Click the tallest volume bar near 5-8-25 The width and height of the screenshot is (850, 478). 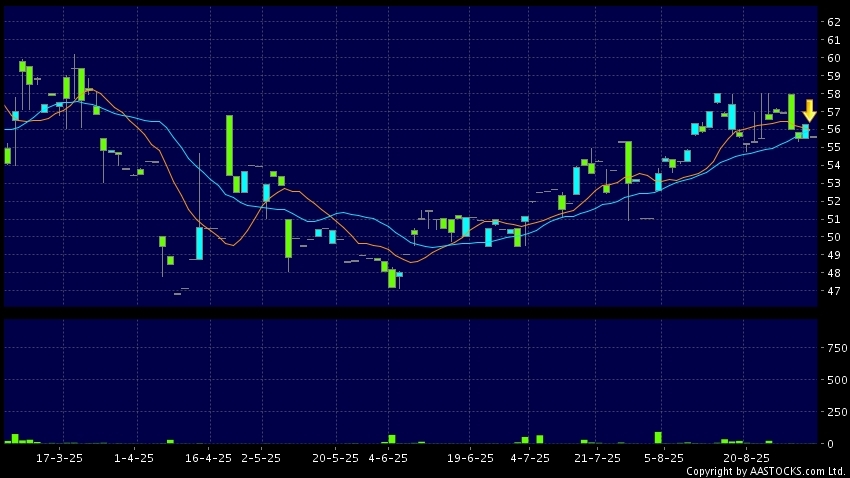[x=658, y=437]
